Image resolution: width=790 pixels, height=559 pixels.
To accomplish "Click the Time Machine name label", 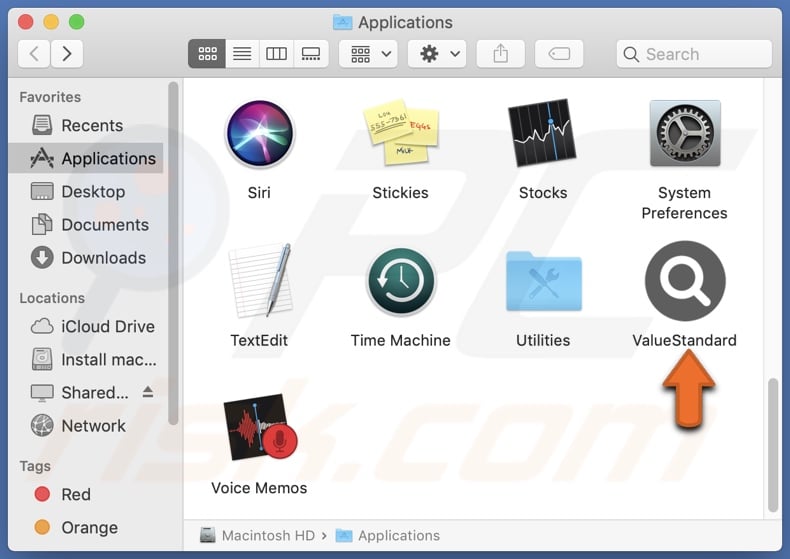I will [401, 340].
